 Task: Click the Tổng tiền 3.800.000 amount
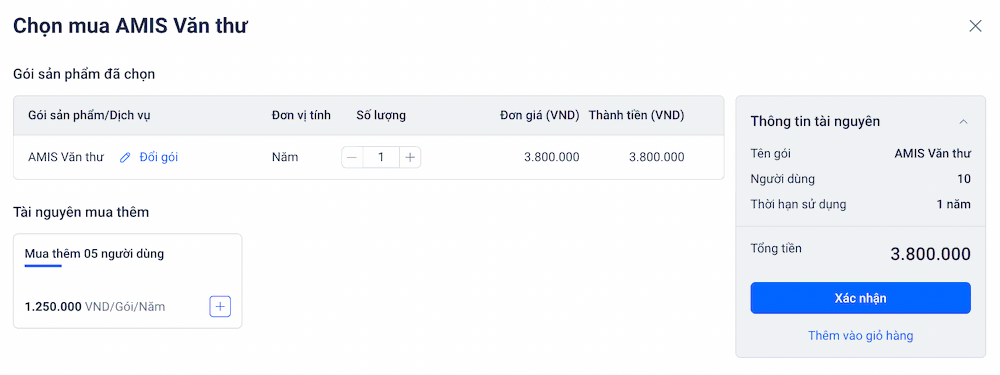(930, 254)
